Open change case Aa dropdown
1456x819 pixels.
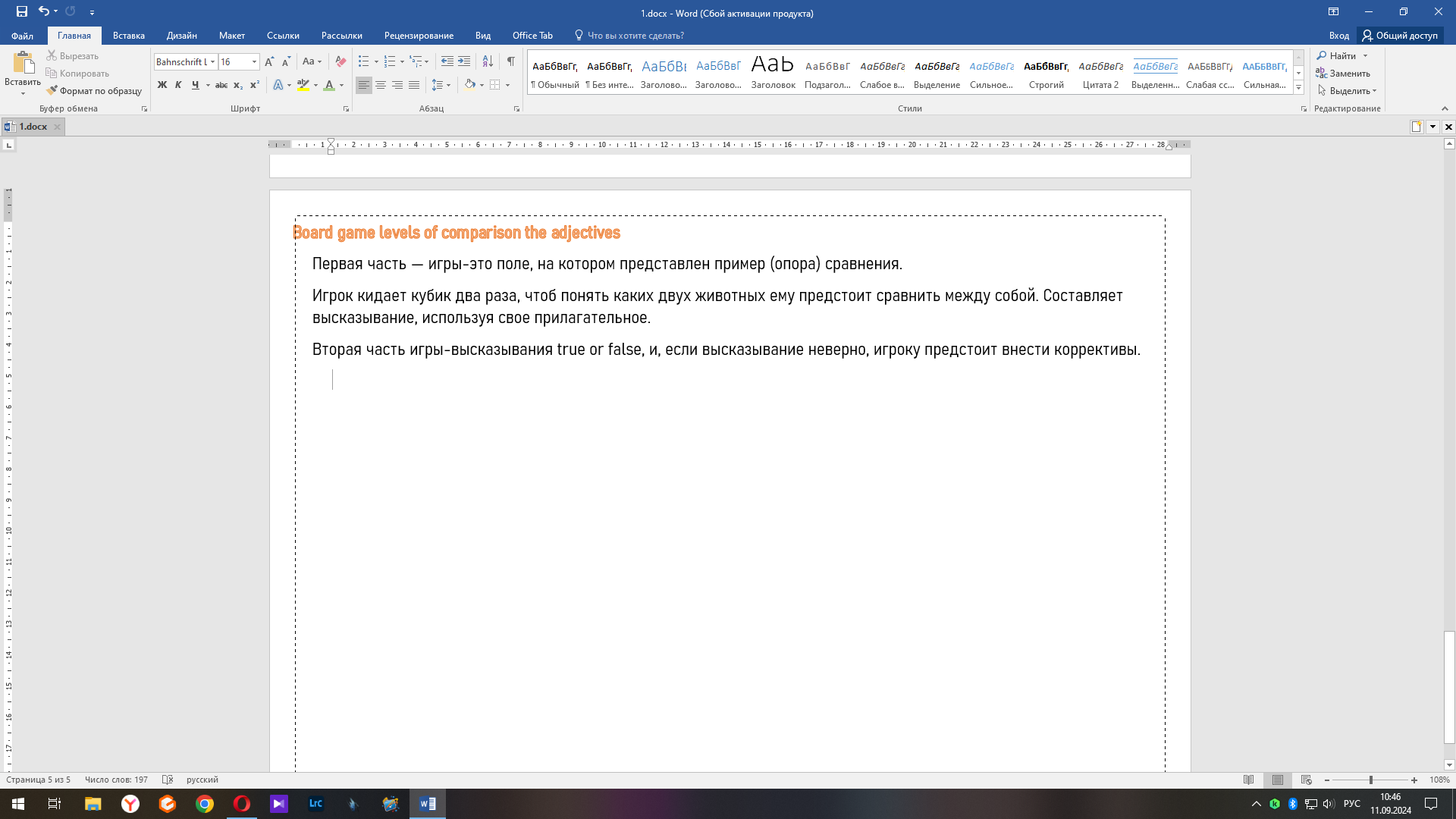tap(312, 62)
